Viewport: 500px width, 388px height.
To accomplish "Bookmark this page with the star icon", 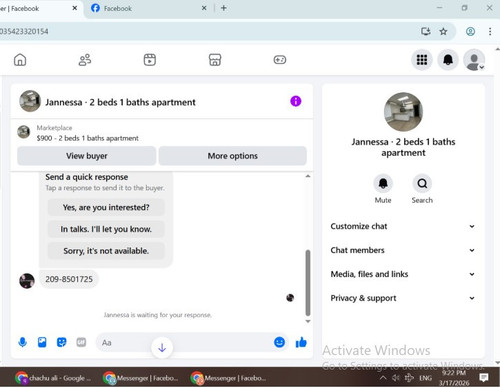I will [x=443, y=31].
